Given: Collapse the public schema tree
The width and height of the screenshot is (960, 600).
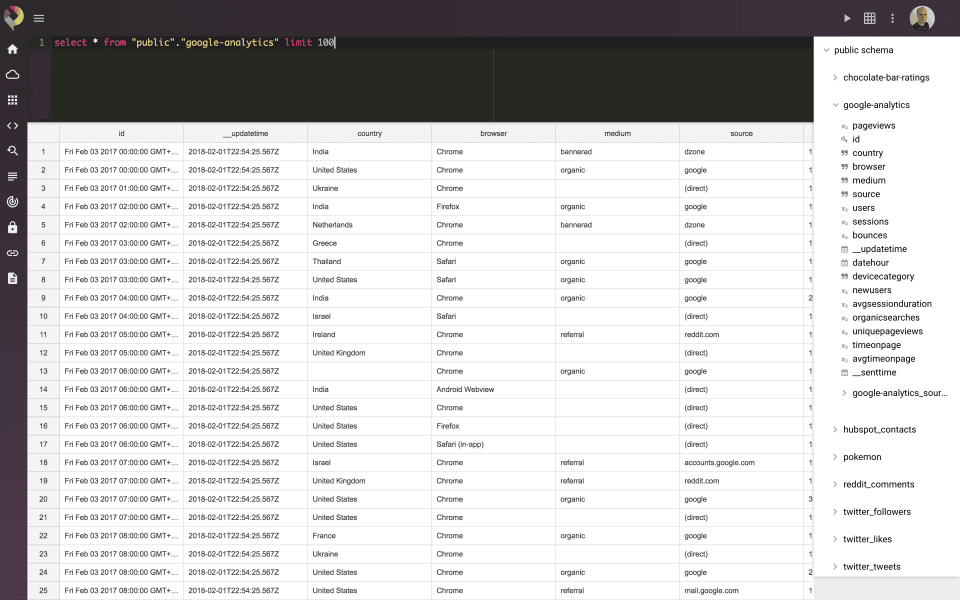Looking at the screenshot, I should click(825, 50).
